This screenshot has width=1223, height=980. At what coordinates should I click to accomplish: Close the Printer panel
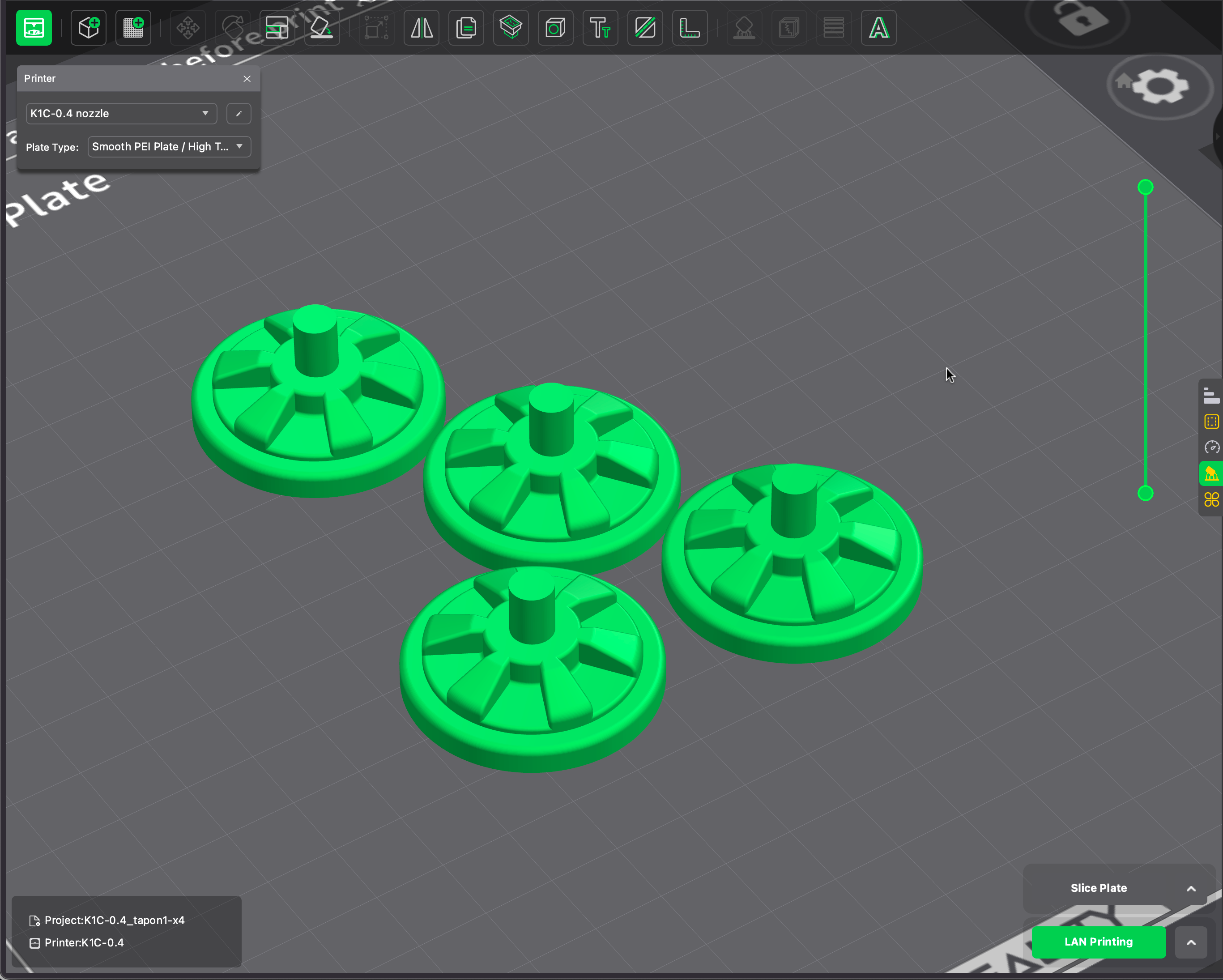pos(247,79)
